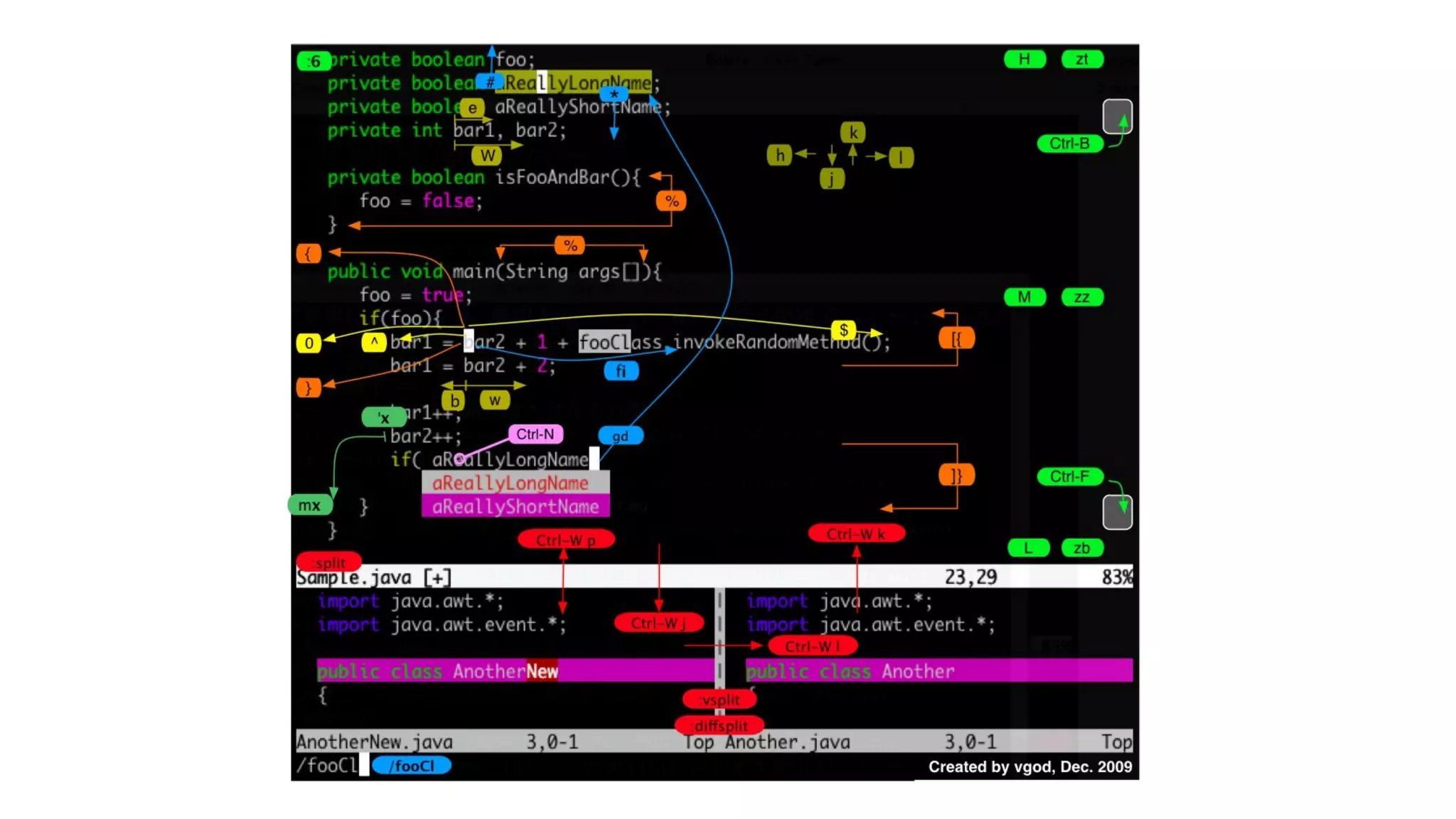This screenshot has height=819, width=1456.
Task: Click the pink Ctrl-N autocomplete label
Action: (x=535, y=434)
